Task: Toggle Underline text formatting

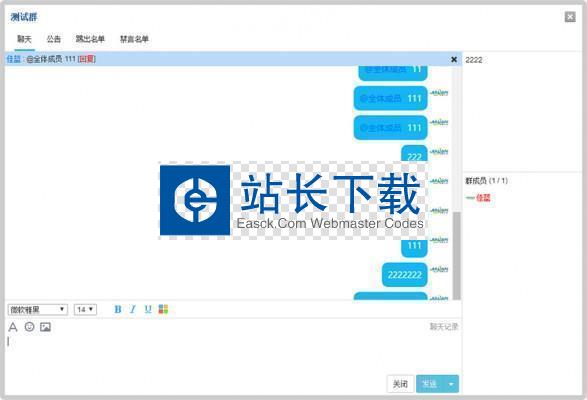Action: click(x=148, y=309)
